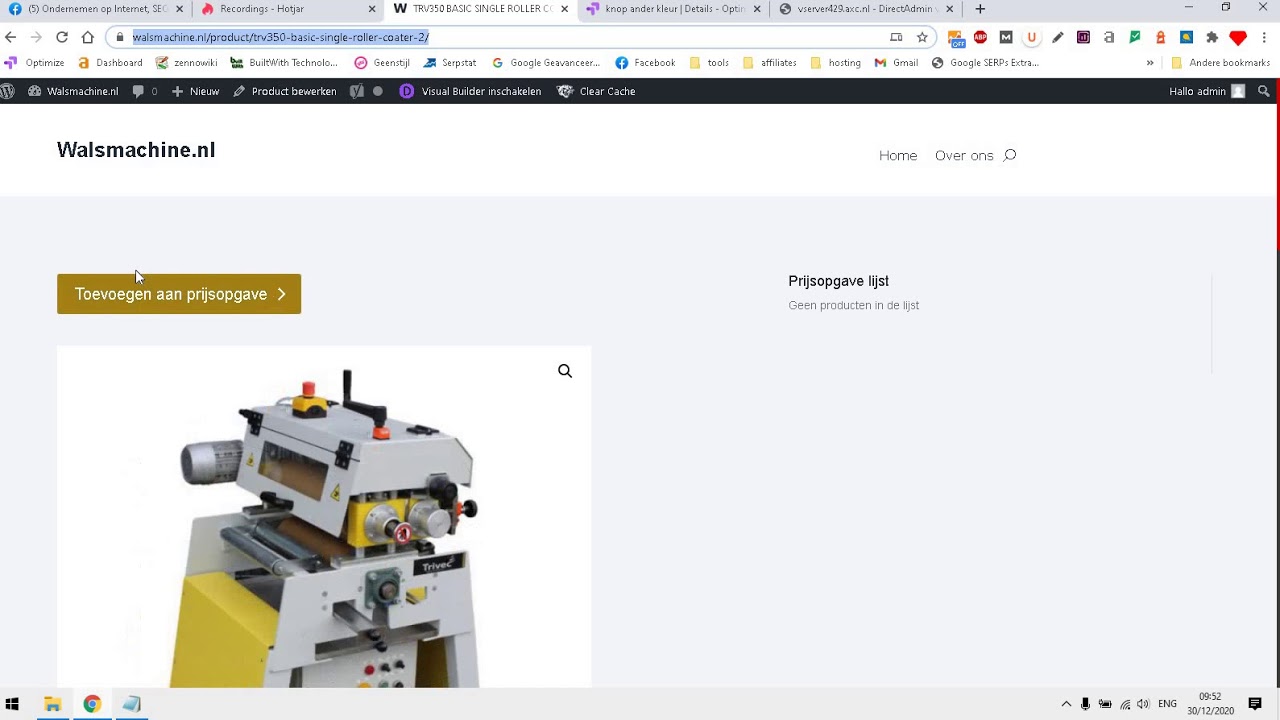Click Clear Cache in admin bar
This screenshot has width=1280, height=720.
597,91
